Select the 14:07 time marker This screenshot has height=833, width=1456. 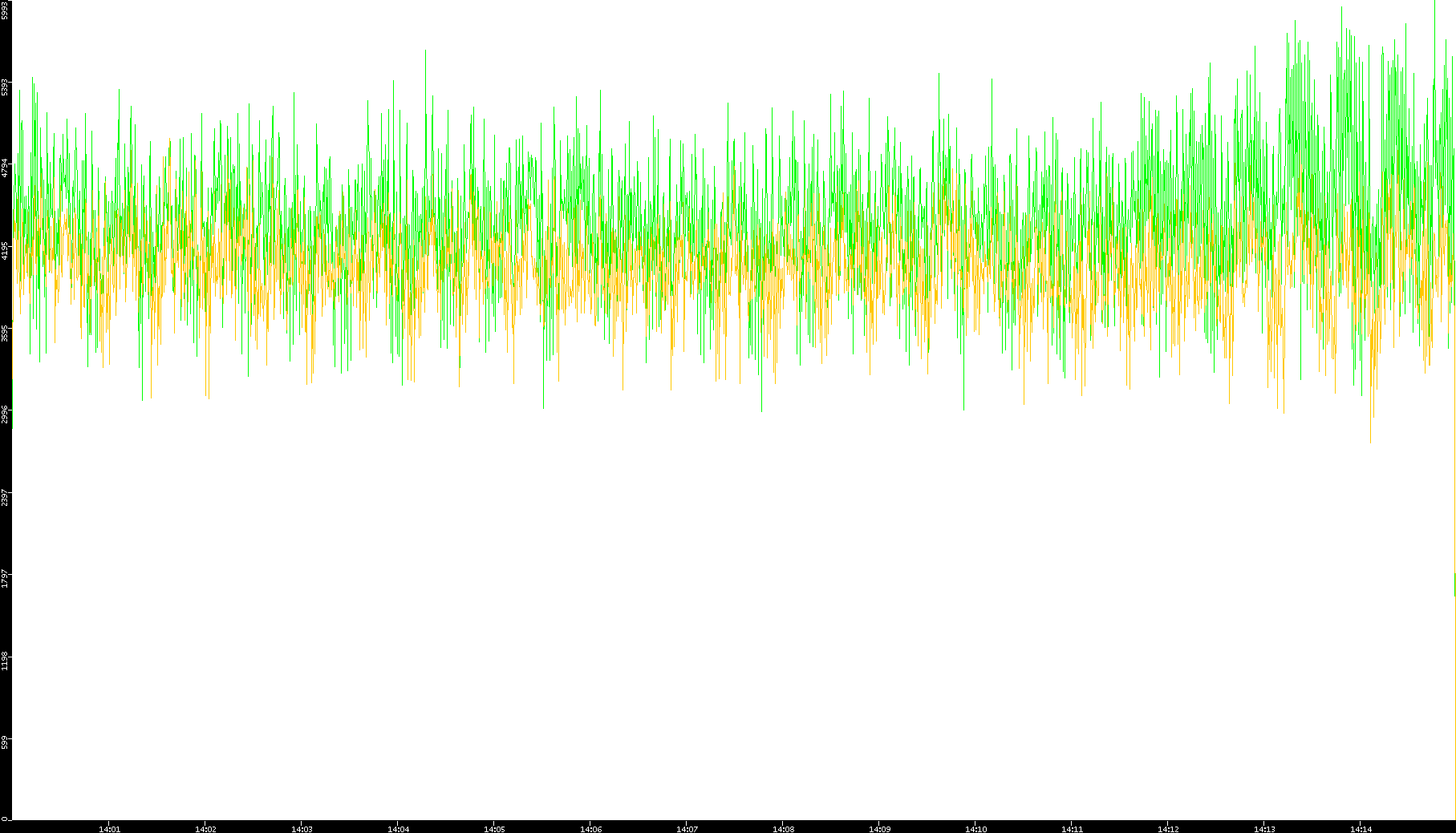687,829
